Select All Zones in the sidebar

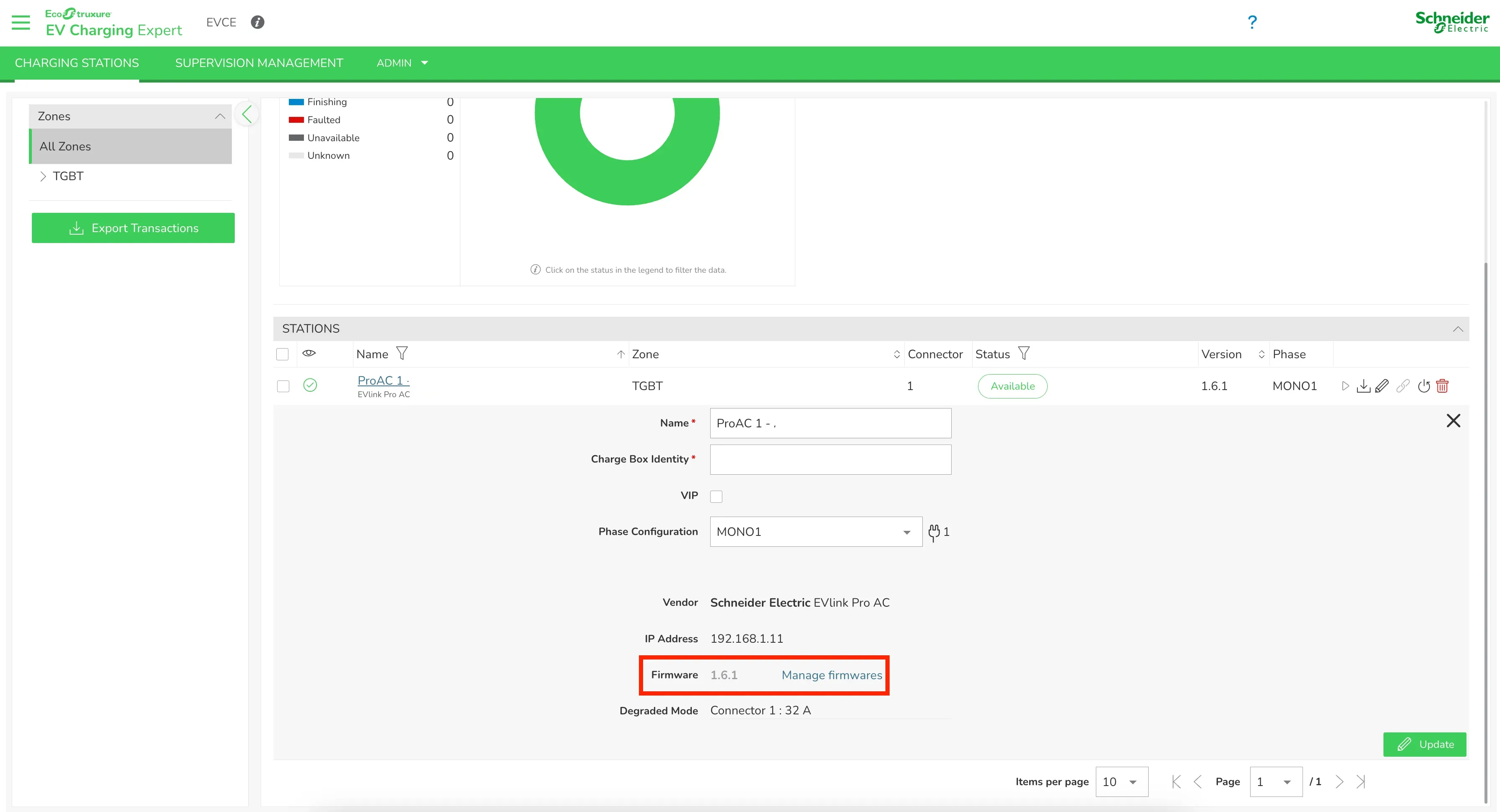point(130,147)
